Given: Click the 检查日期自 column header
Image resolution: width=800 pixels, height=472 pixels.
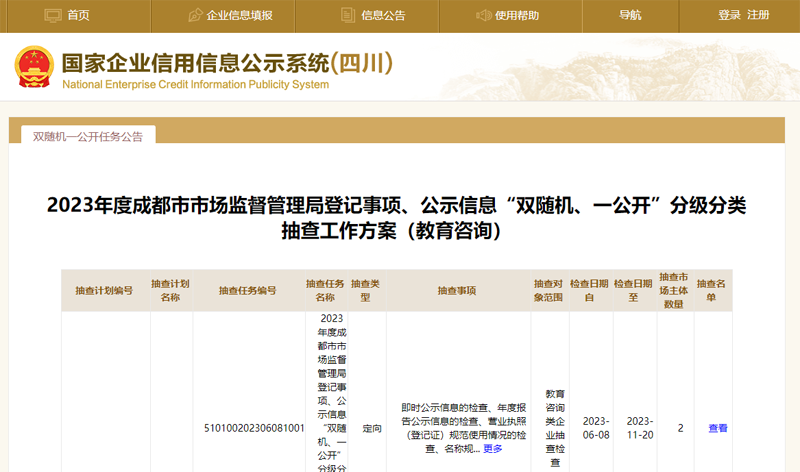Looking at the screenshot, I should click(589, 290).
